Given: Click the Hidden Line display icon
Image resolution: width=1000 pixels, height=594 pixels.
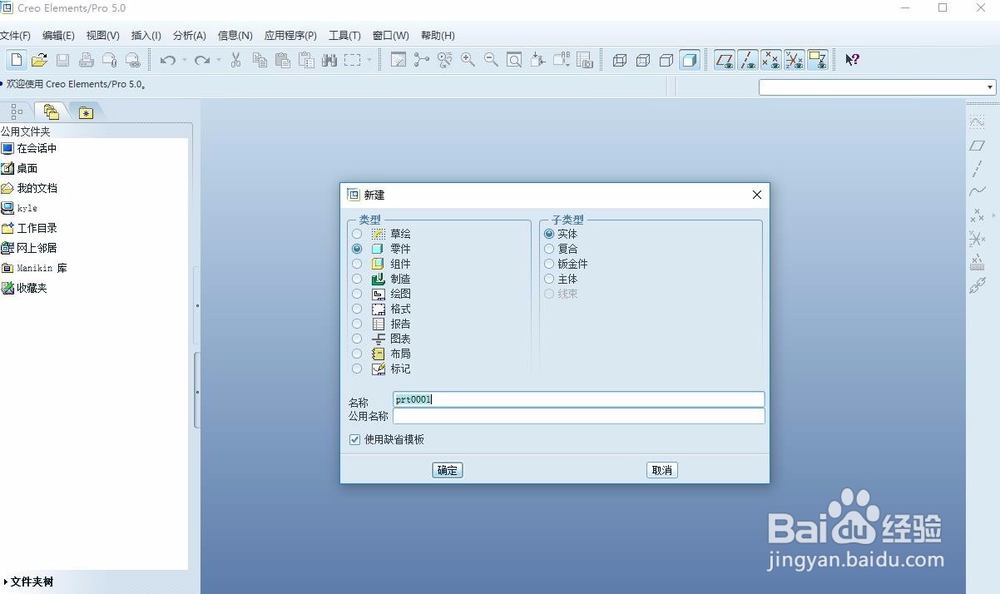Looking at the screenshot, I should tap(643, 60).
